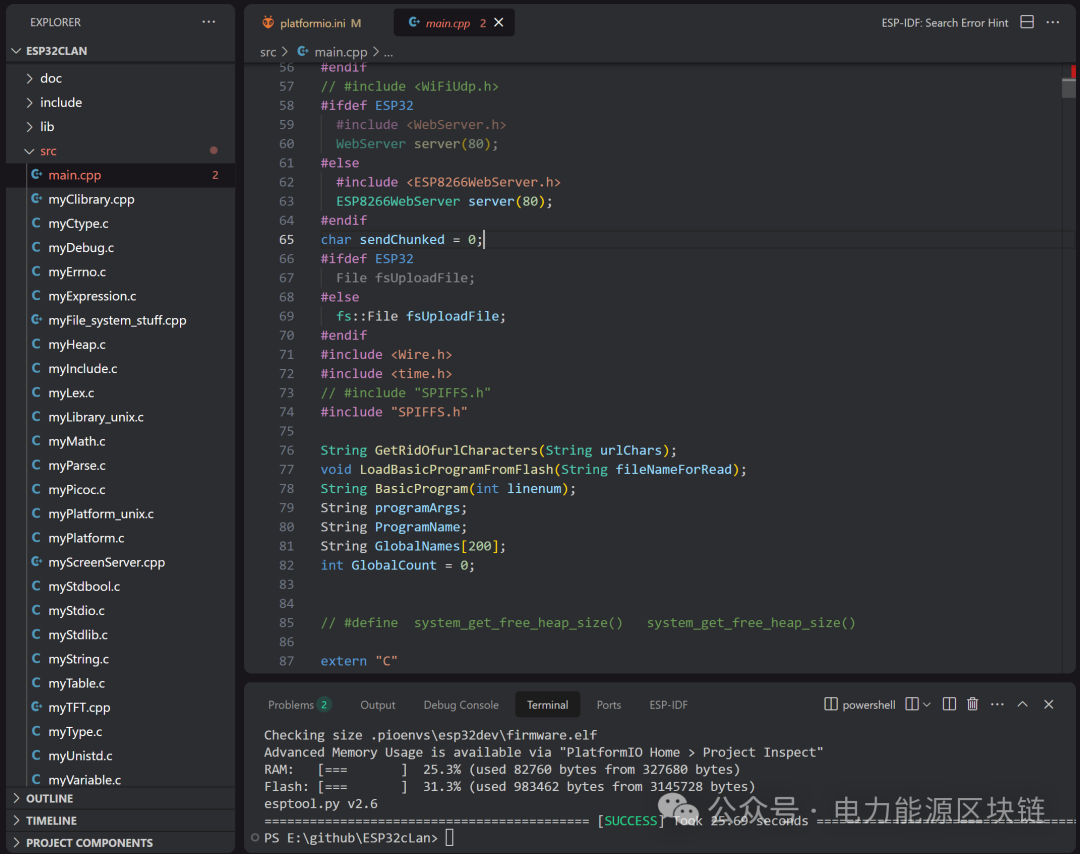Open the platformio.ini editor tab
The height and width of the screenshot is (854, 1080).
point(311,23)
